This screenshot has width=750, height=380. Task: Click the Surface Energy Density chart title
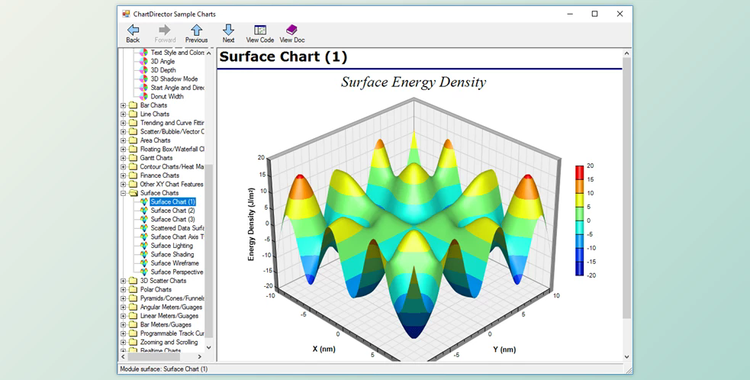413,82
